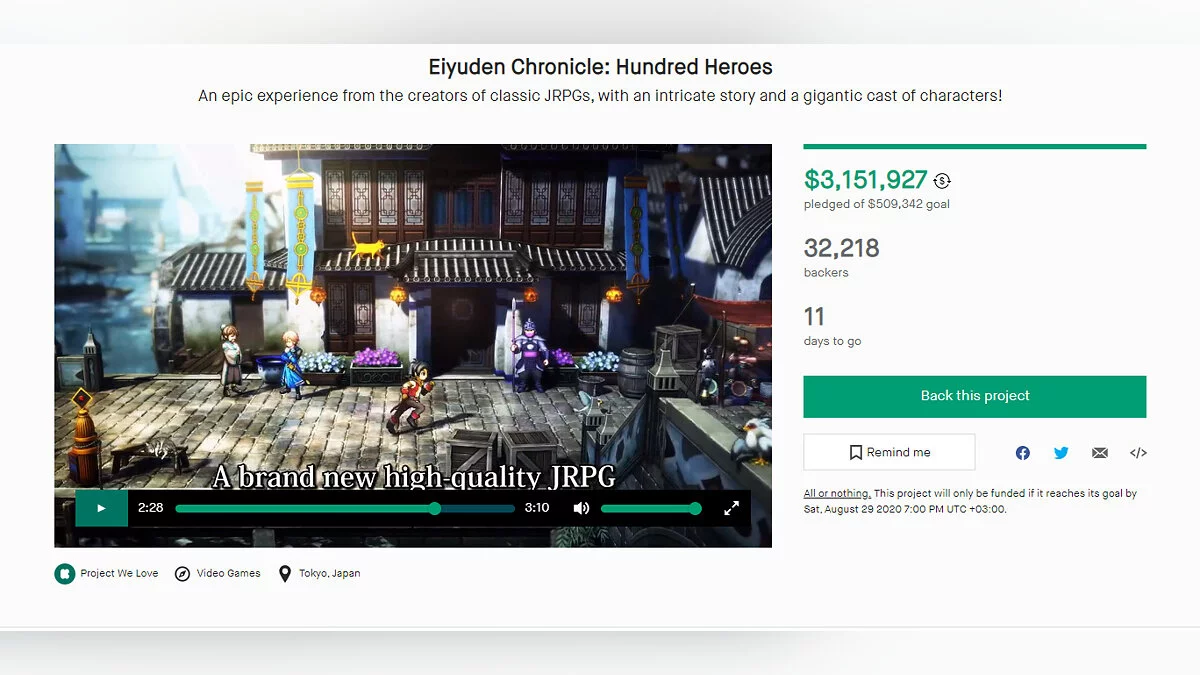Mute the video speaker icon
This screenshot has width=1200, height=675.
(581, 508)
